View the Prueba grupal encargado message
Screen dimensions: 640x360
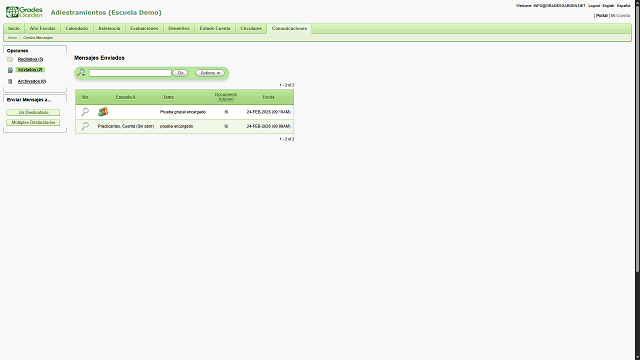pyautogui.click(x=85, y=111)
